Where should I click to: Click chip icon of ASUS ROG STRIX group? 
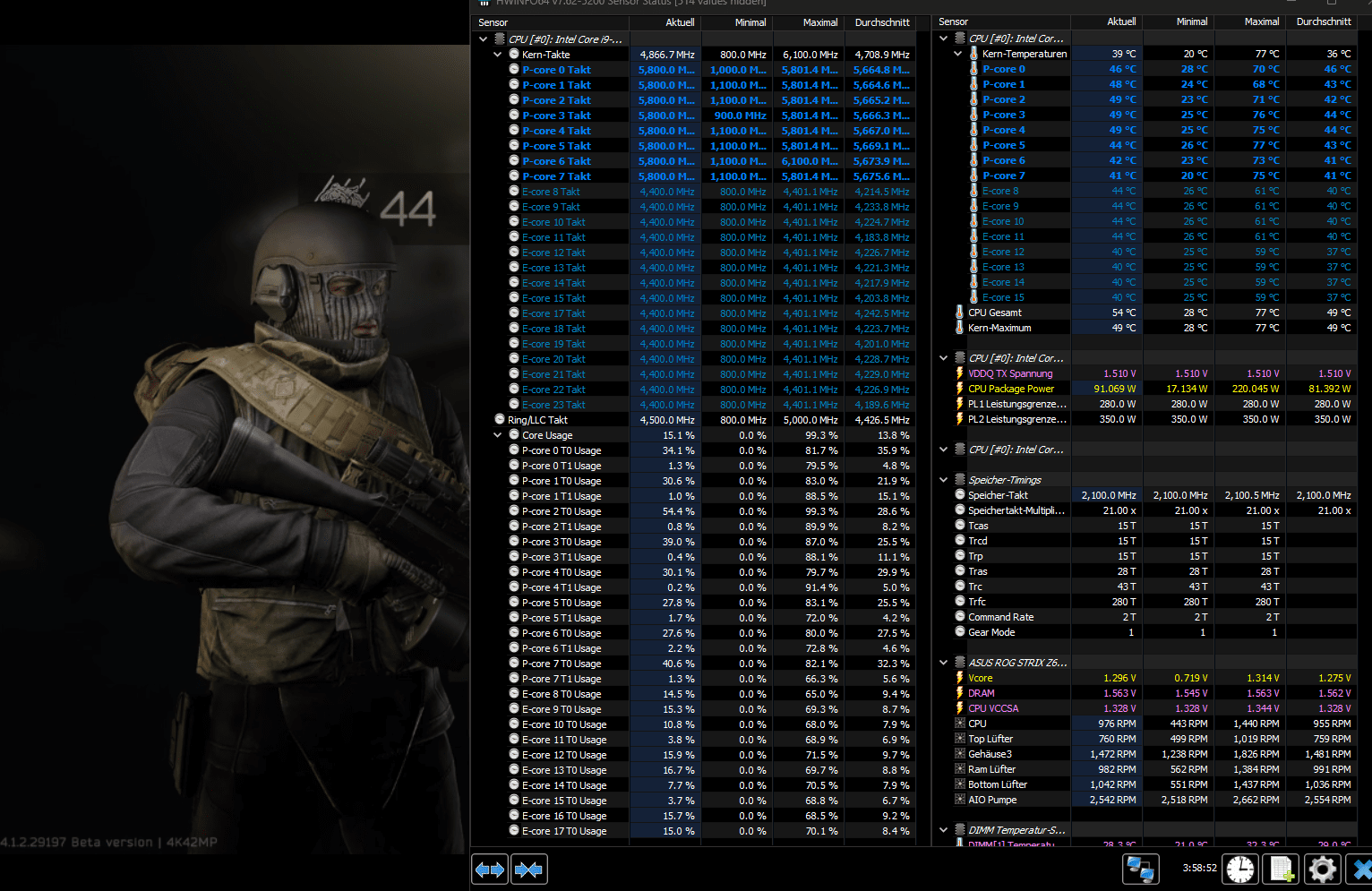pyautogui.click(x=960, y=663)
